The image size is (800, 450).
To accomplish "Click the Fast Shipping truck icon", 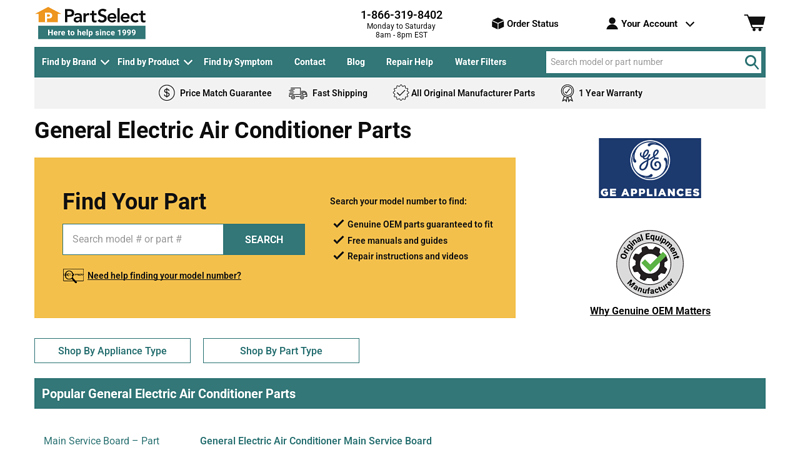I will point(298,93).
